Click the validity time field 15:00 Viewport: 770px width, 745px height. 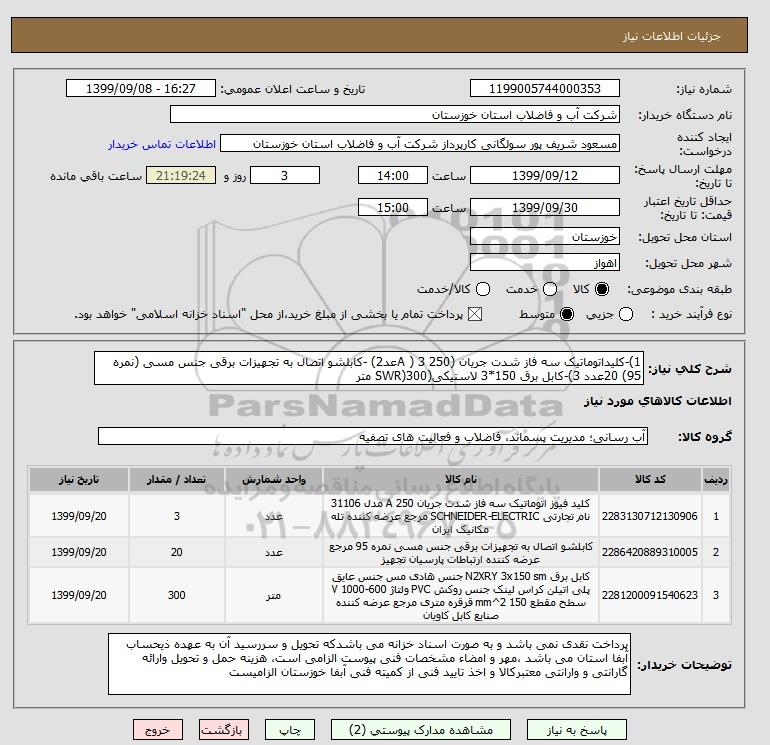pos(393,207)
